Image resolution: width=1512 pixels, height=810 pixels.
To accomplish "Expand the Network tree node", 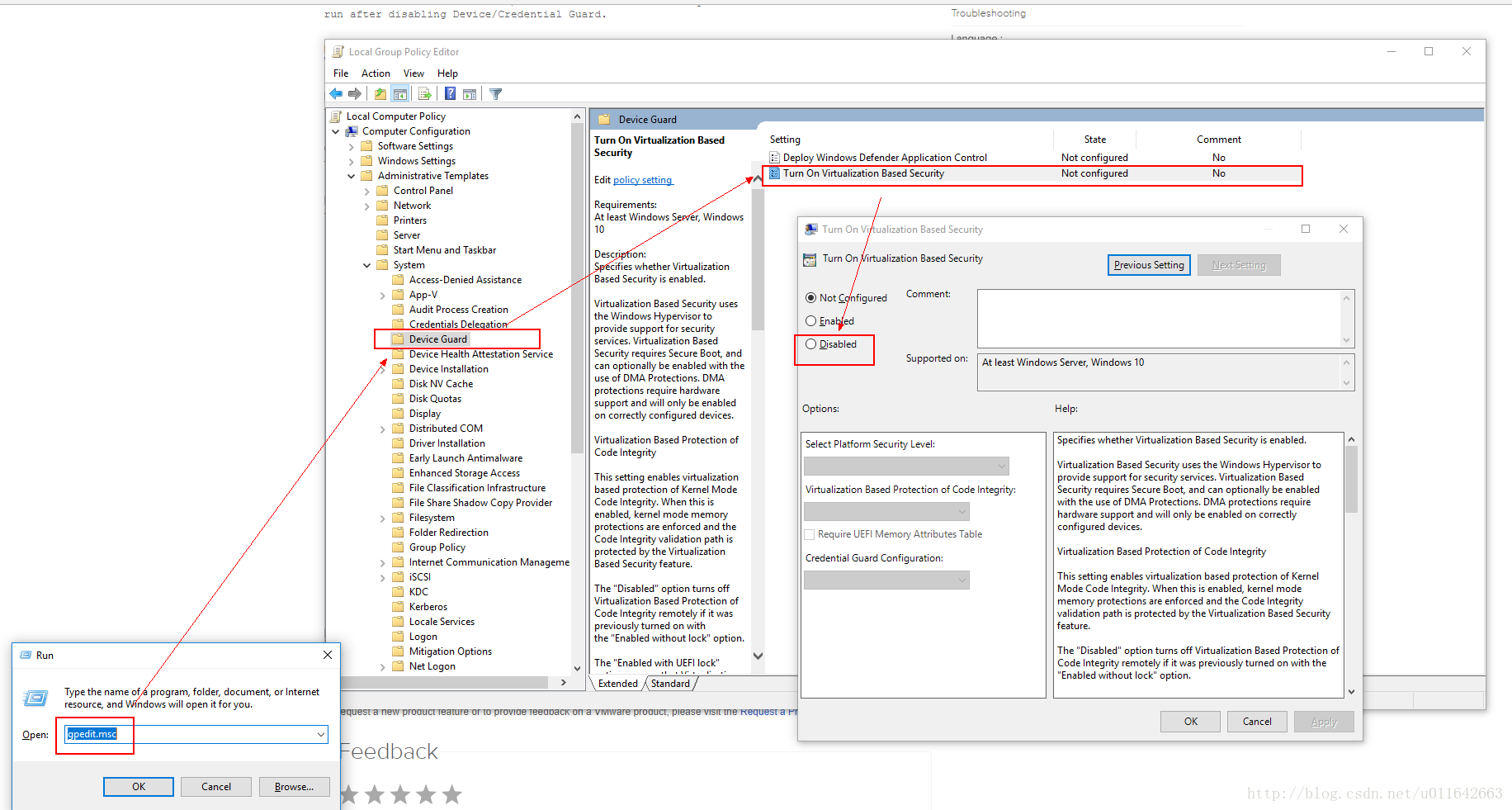I will coord(367,206).
